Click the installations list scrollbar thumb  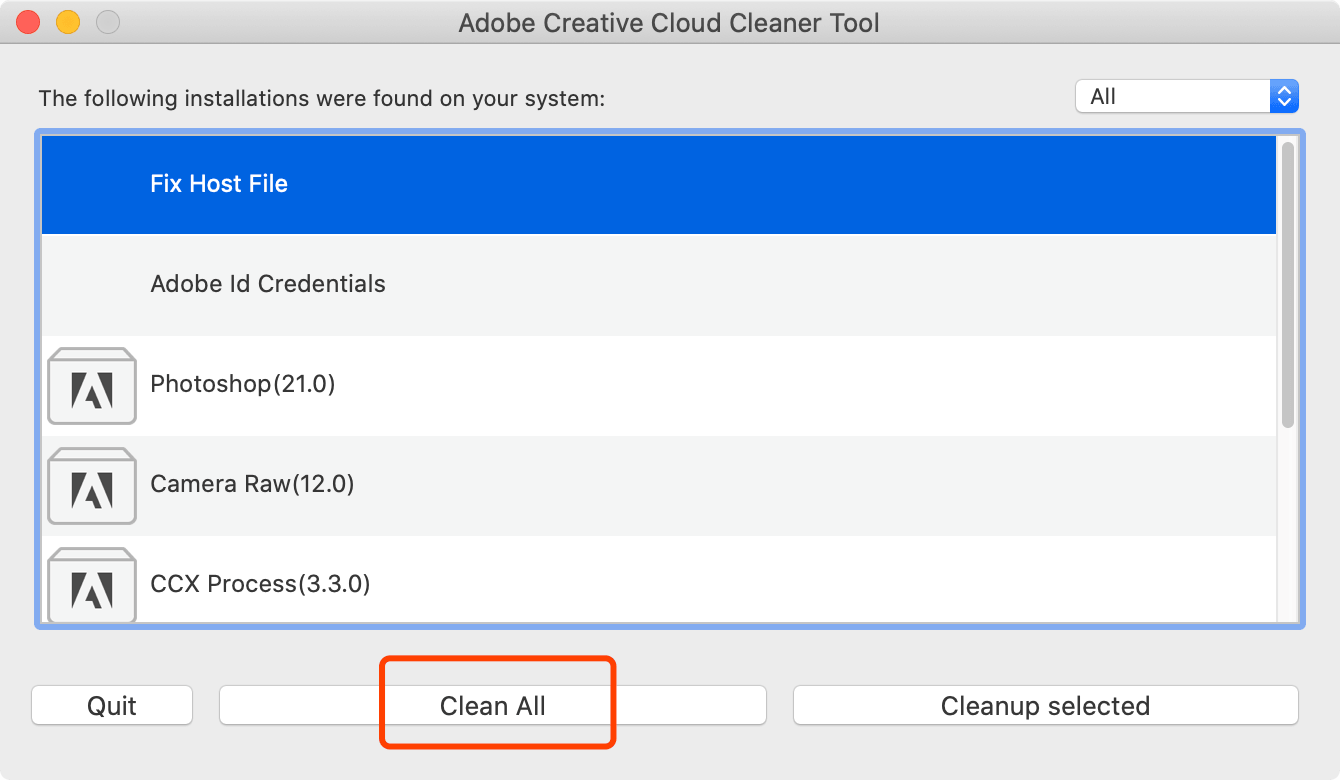click(x=1288, y=285)
